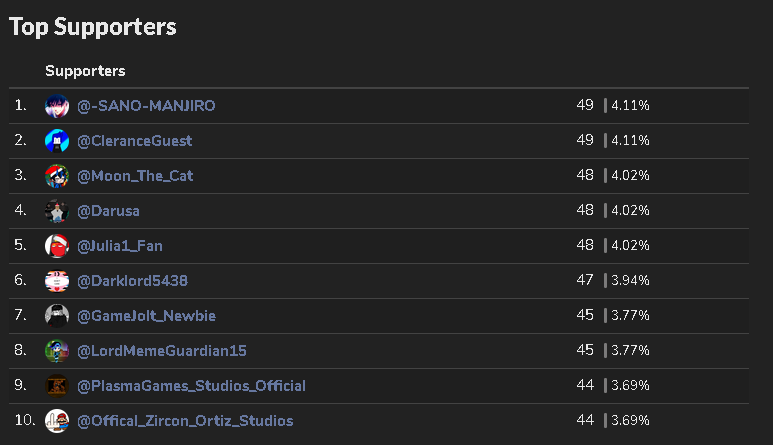Click the avatar beside @LordMemeGuardian15
The height and width of the screenshot is (445, 773).
tap(56, 351)
